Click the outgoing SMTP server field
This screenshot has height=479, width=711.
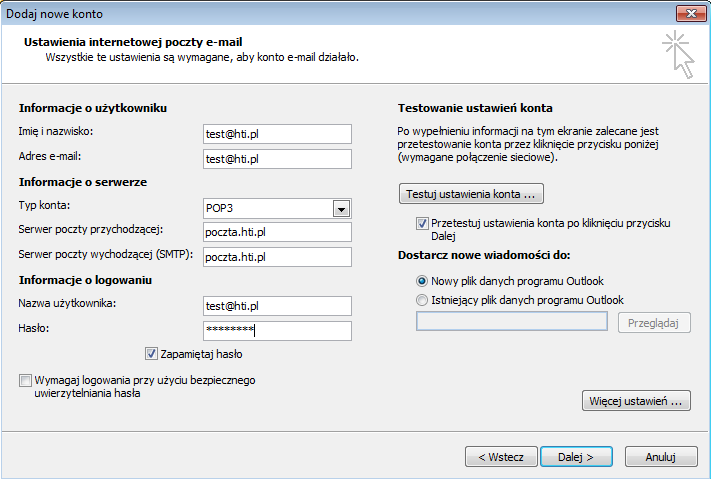tap(277, 257)
